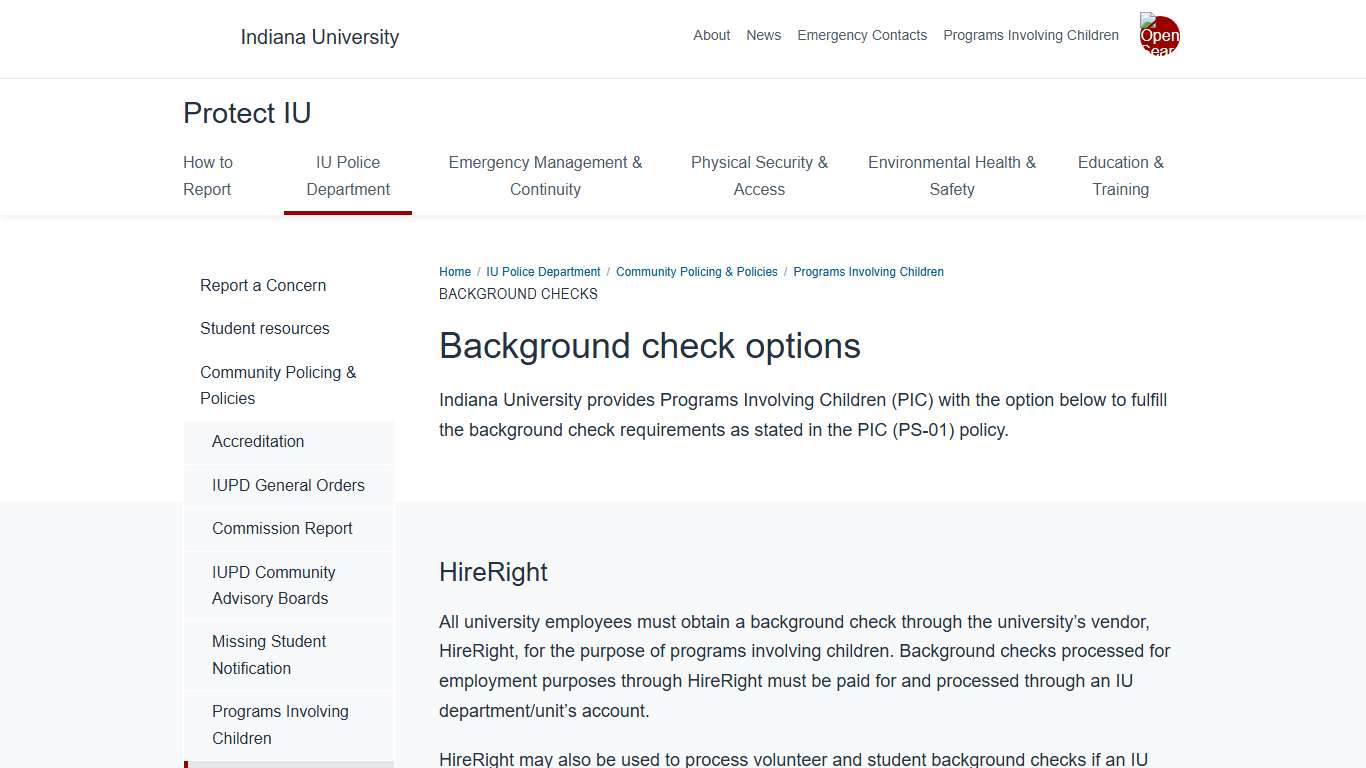View IUPD General Orders
Viewport: 1366px width, 768px height.
[x=288, y=485]
